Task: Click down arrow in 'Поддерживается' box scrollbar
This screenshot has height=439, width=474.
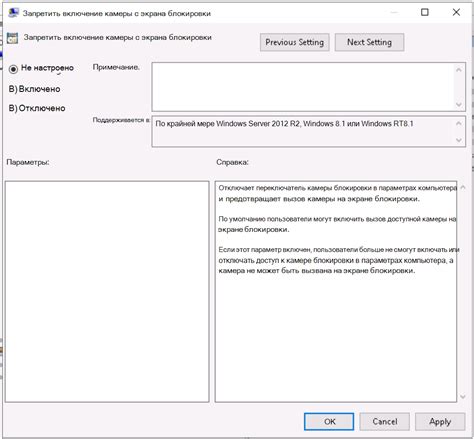Action: click(459, 140)
